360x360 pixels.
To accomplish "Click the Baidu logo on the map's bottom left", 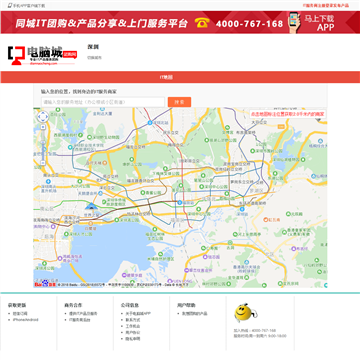I will pos(45,284).
